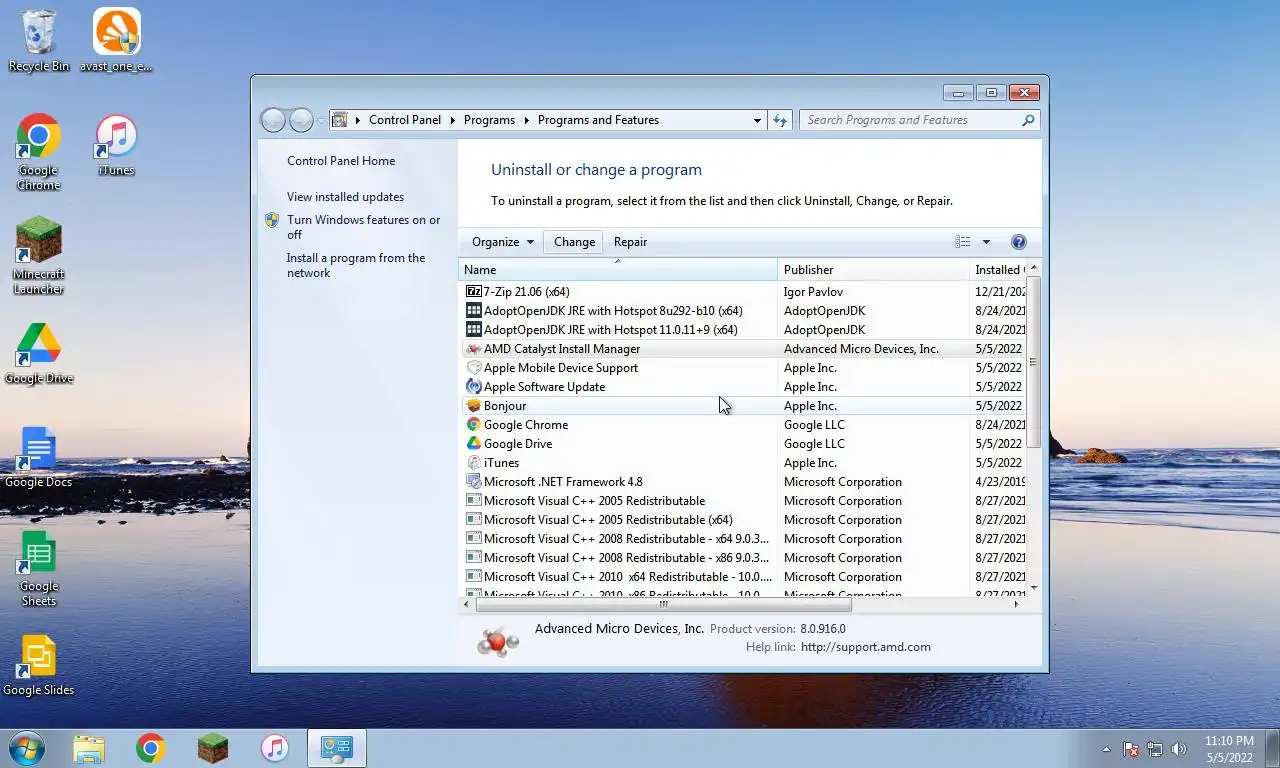Launch Minecraft from the taskbar
The image size is (1280, 768).
[212, 748]
